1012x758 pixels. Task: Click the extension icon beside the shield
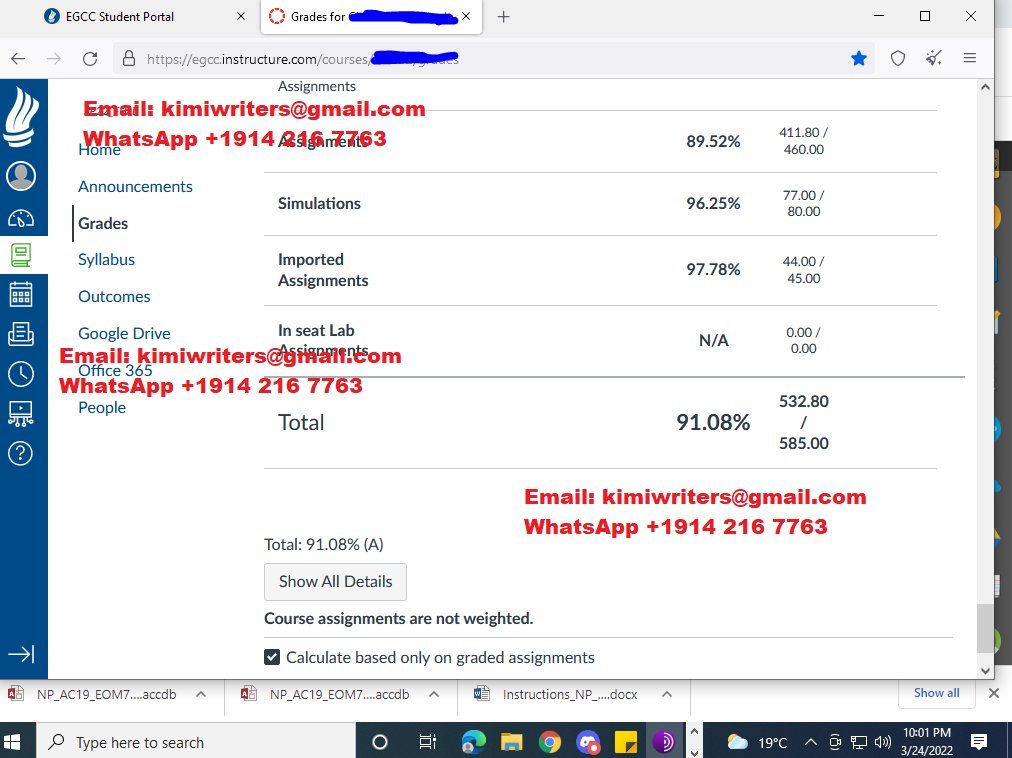click(933, 58)
